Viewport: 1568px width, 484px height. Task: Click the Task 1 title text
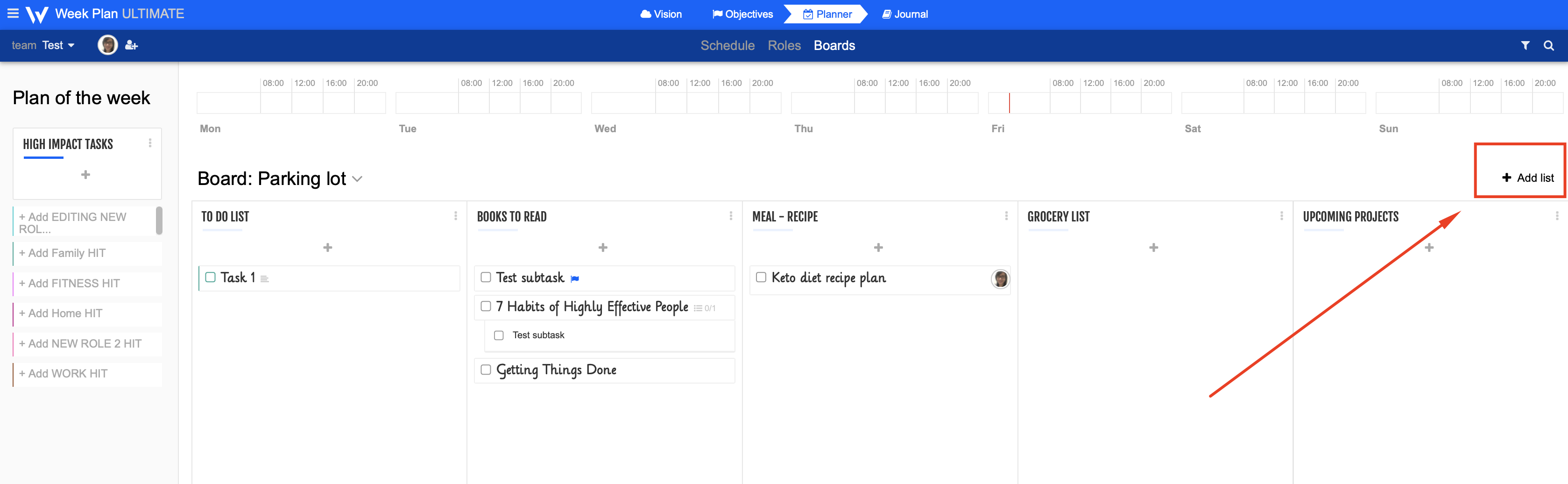point(237,278)
